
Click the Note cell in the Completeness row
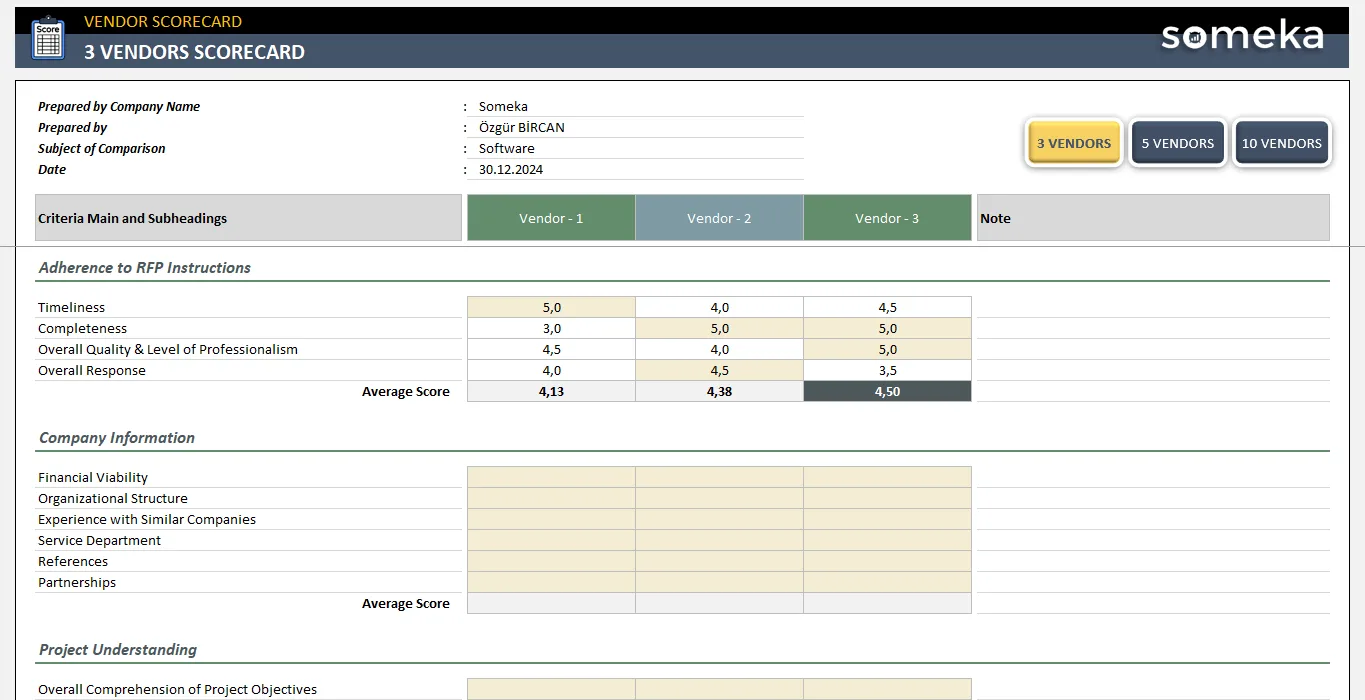pyautogui.click(x=1153, y=328)
